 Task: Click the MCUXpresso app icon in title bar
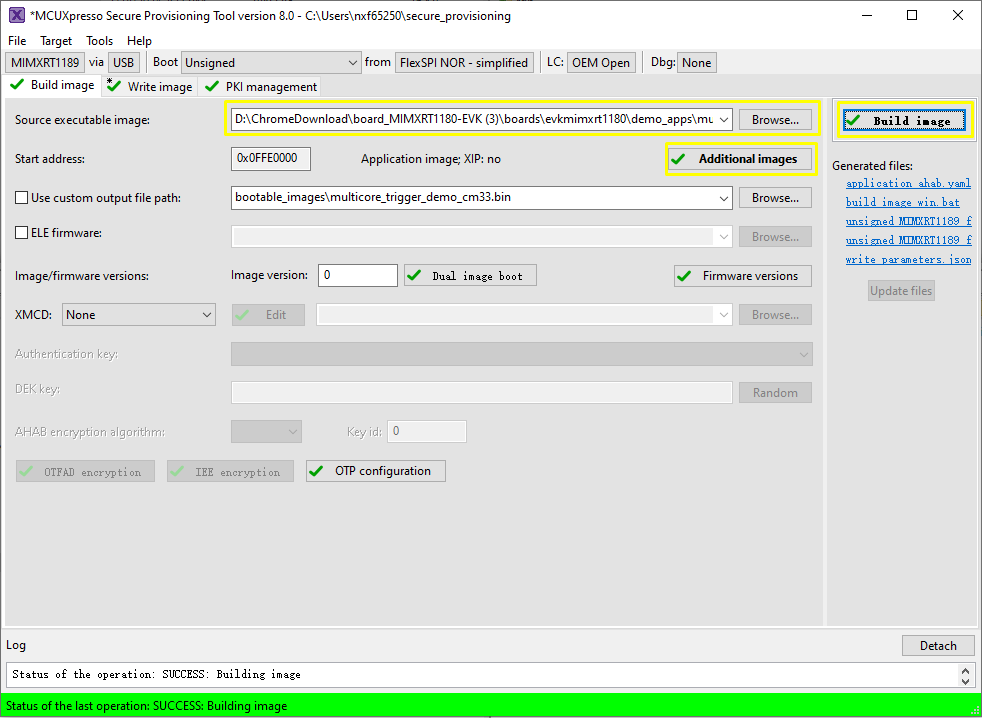[16, 16]
